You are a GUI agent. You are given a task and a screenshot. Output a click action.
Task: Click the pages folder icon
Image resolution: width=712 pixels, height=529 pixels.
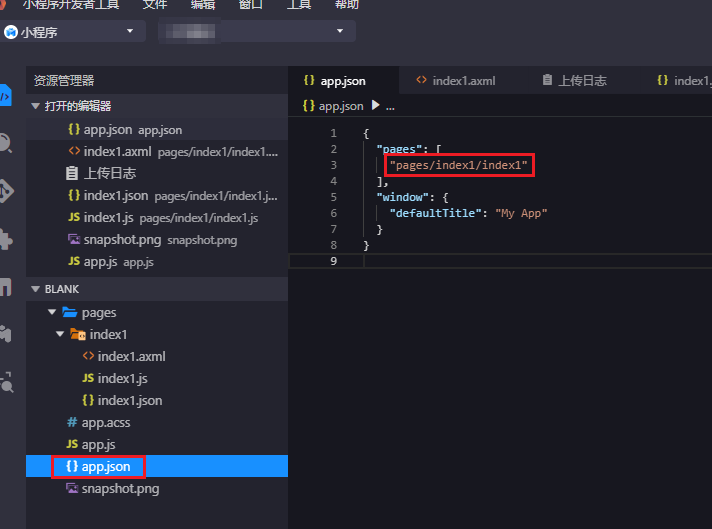[x=69, y=312]
